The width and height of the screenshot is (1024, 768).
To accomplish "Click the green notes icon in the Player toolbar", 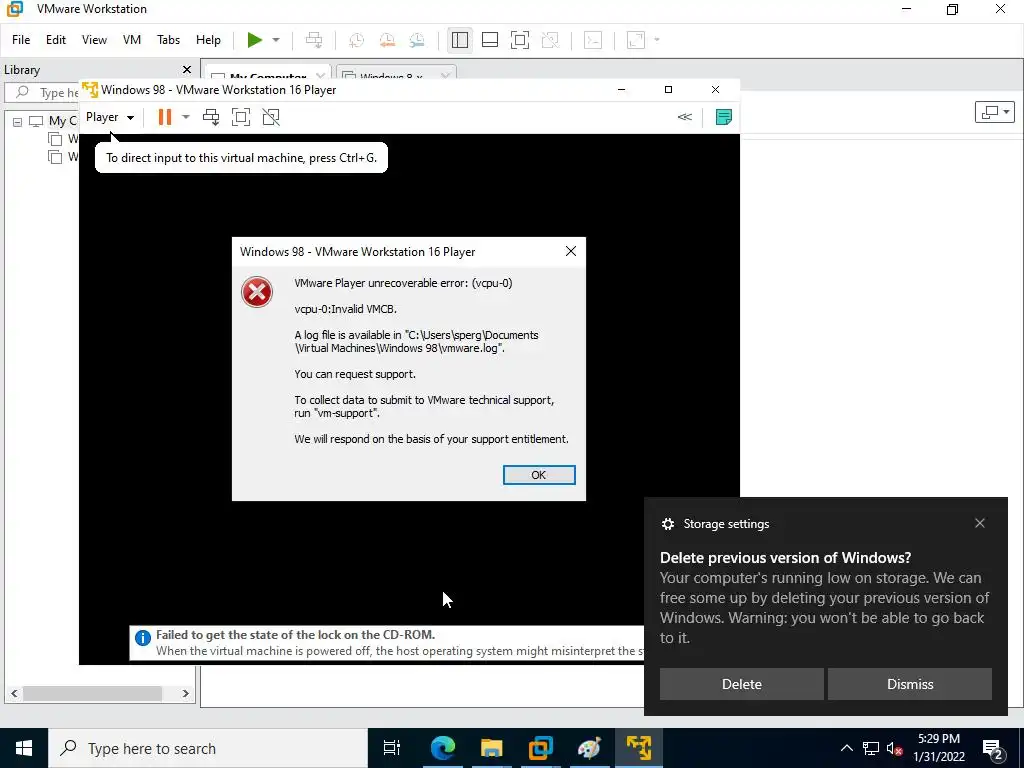I will [724, 117].
